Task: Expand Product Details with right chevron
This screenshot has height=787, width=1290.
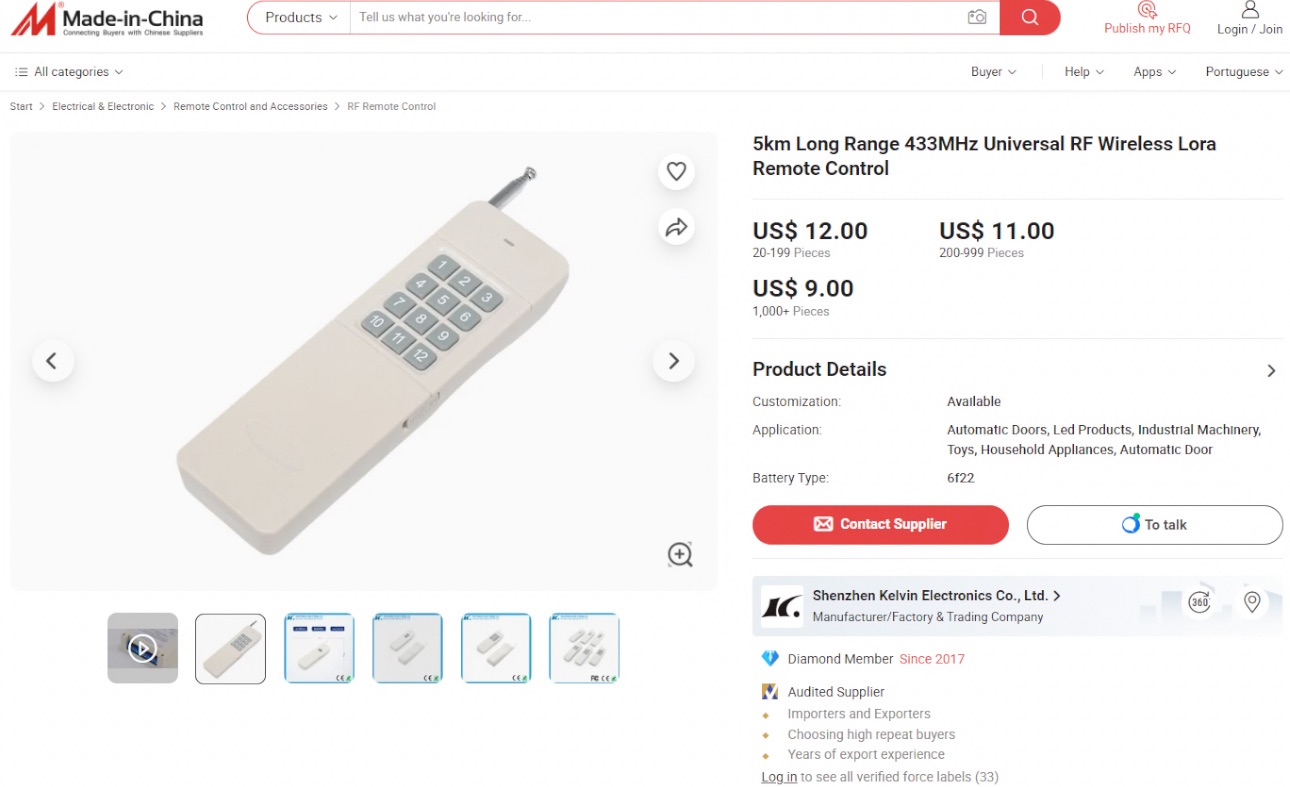Action: point(1271,370)
